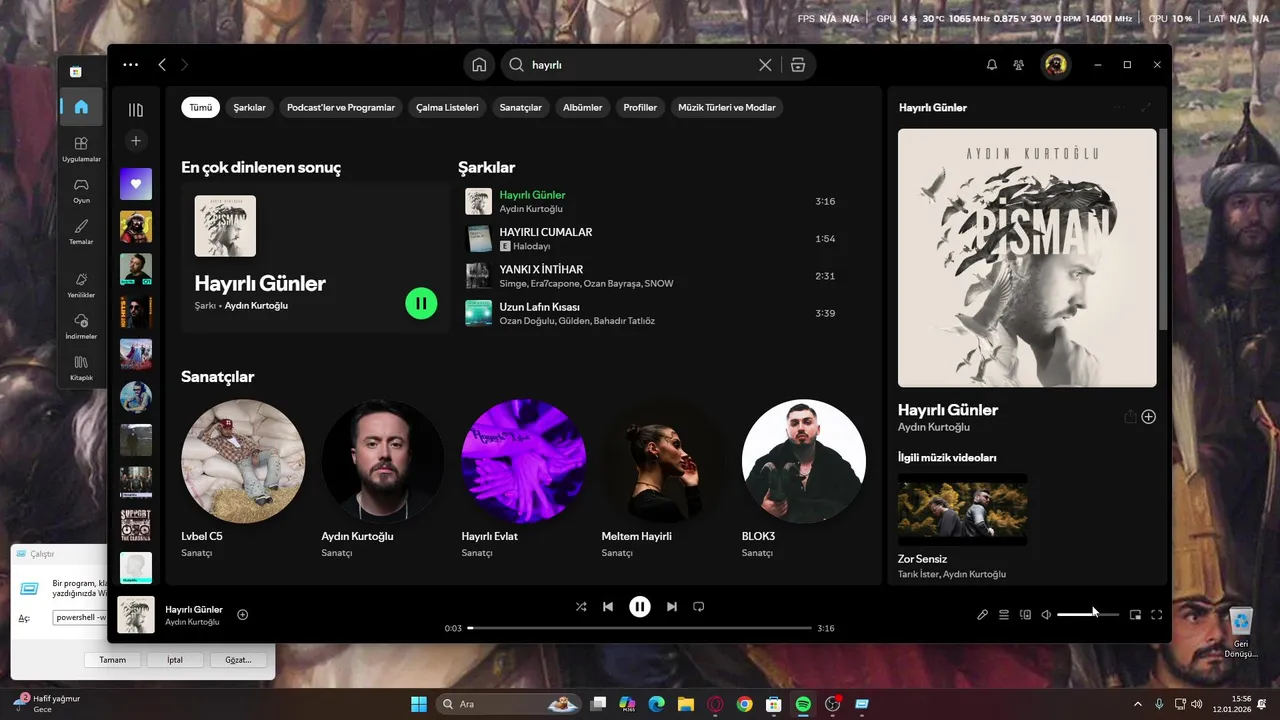Open Hayırlı Evlat artist card
Screen dimensions: 1280x720
[x=523, y=480]
